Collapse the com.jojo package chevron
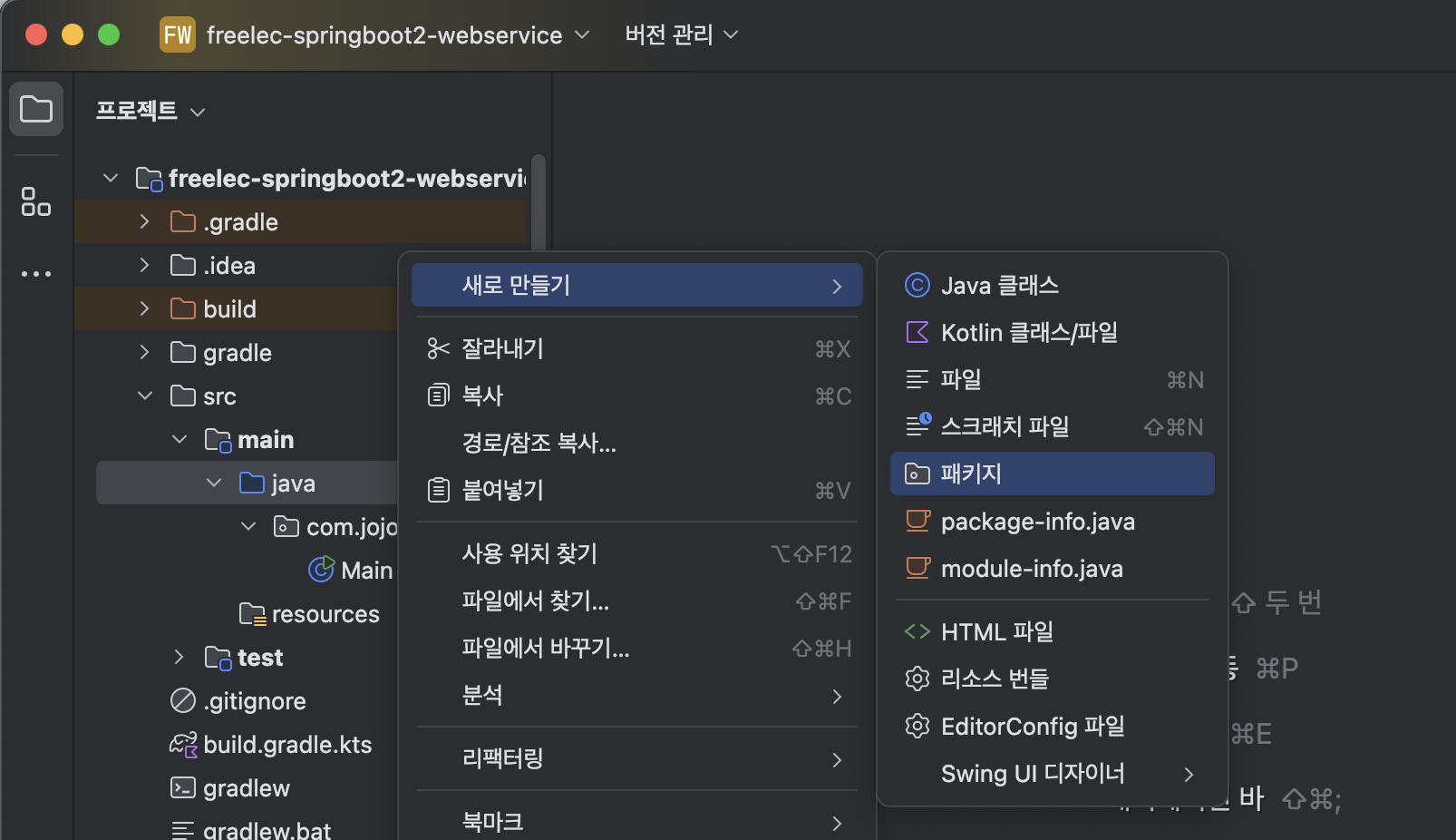The height and width of the screenshot is (840, 1456). tap(248, 526)
